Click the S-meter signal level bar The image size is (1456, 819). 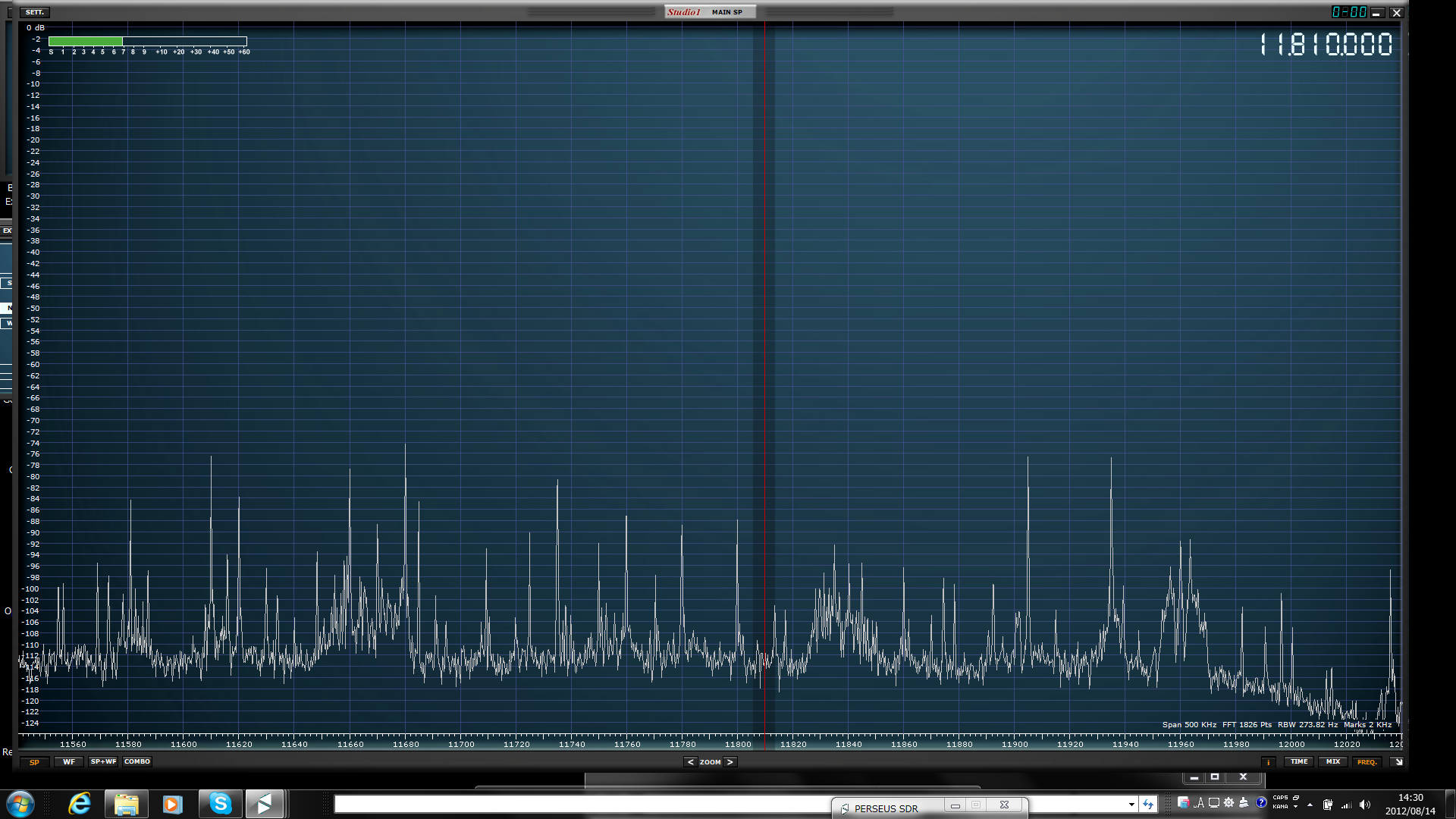pos(147,41)
